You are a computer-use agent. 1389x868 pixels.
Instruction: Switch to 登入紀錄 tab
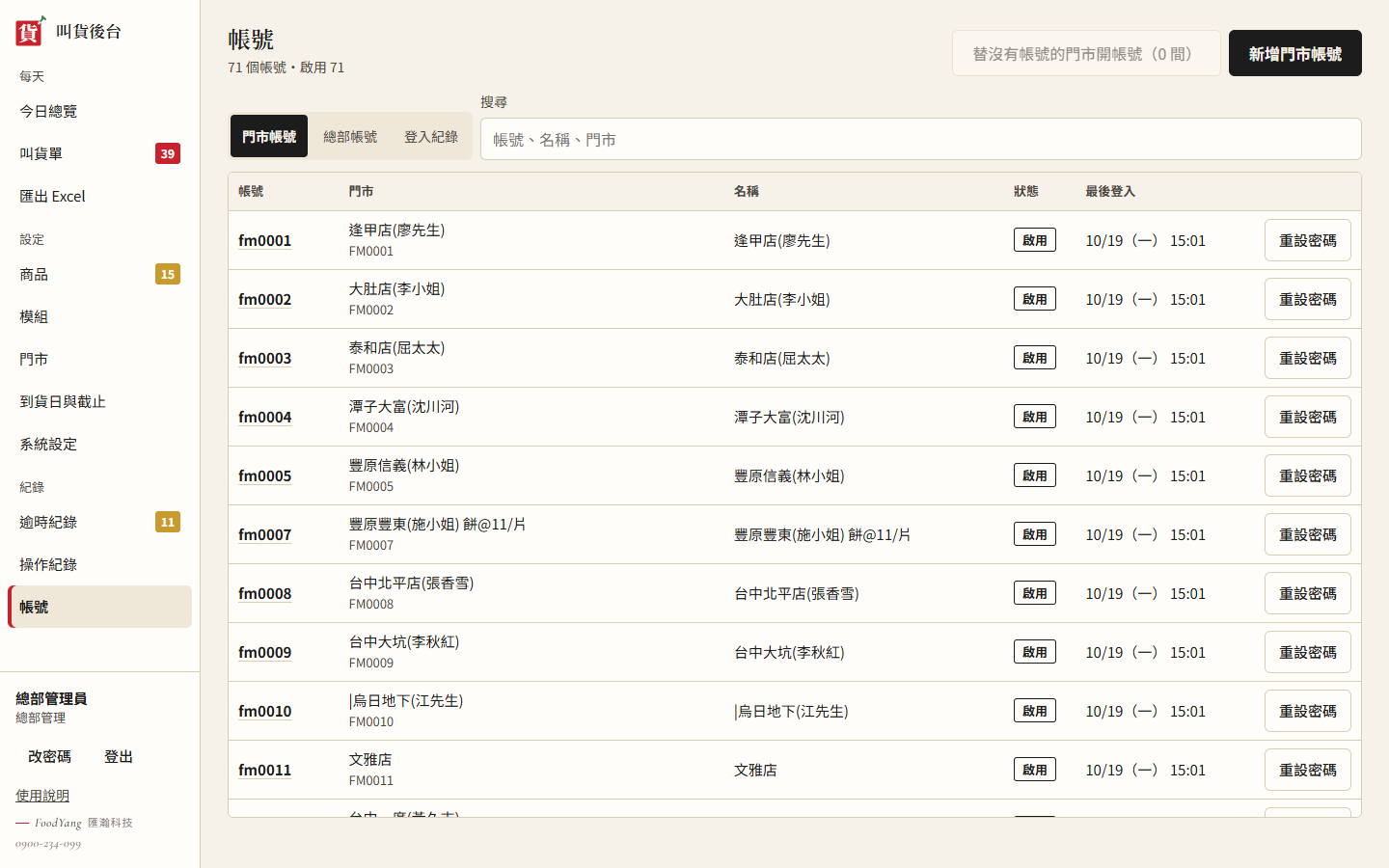[431, 136]
